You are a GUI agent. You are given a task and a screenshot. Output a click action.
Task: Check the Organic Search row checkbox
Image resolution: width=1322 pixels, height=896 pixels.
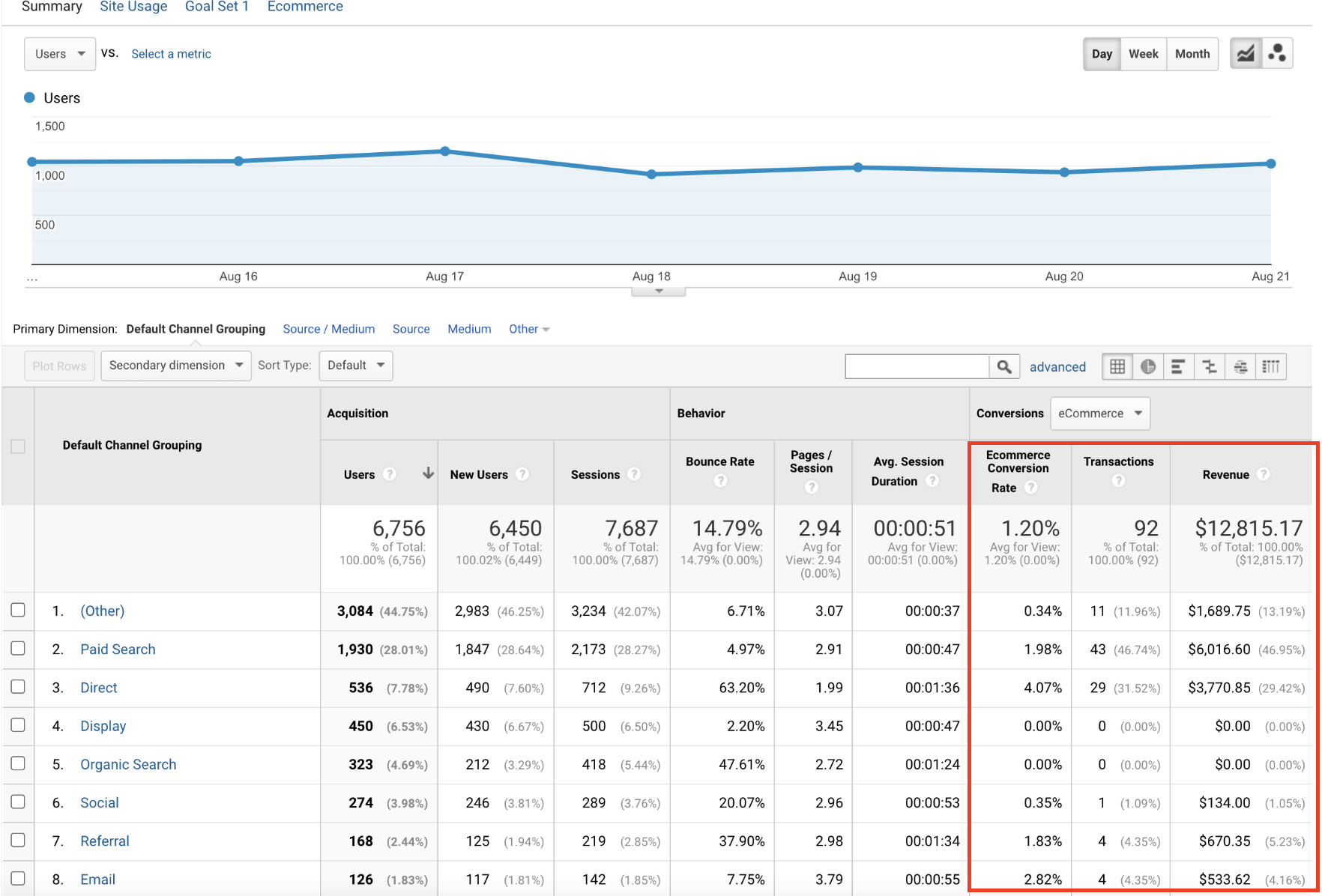point(18,763)
